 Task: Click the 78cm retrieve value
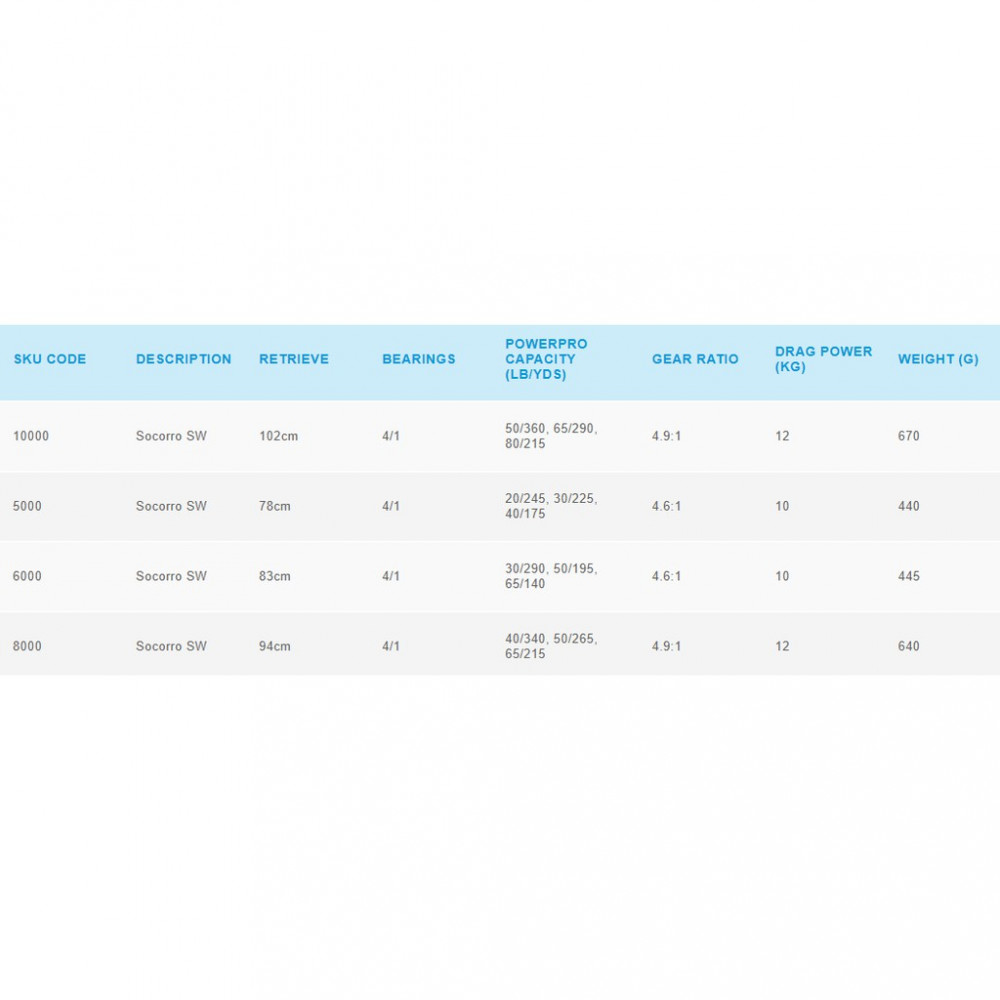pos(275,506)
